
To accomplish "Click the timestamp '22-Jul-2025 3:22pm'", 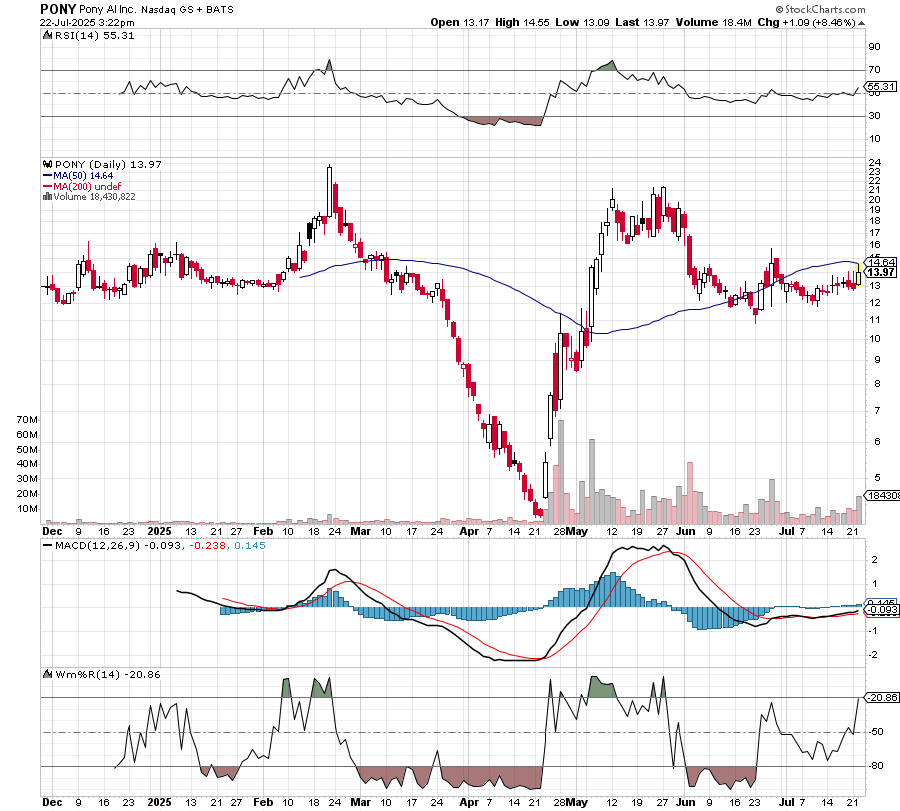I will pyautogui.click(x=87, y=23).
